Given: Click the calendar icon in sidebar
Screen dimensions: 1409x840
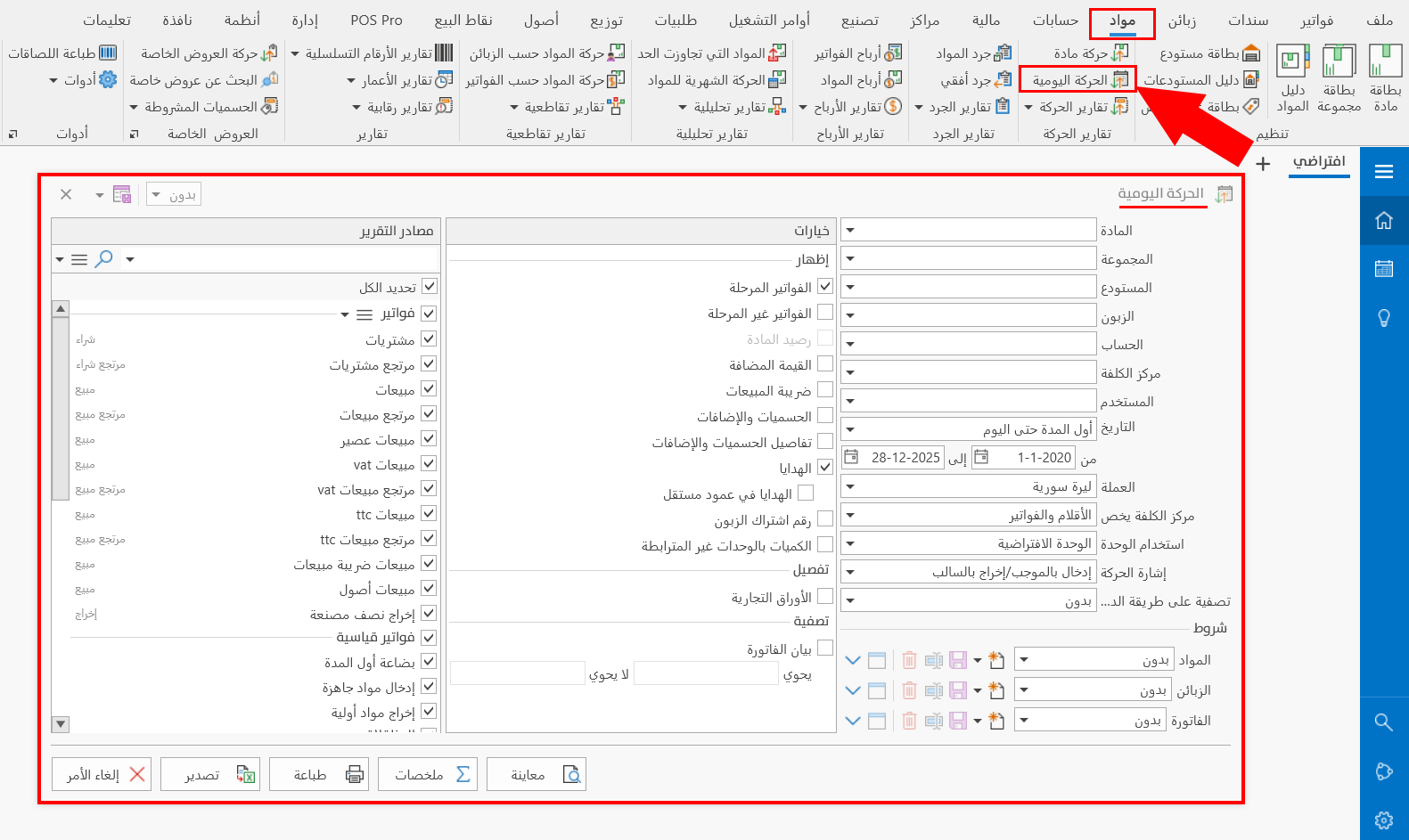Looking at the screenshot, I should [x=1384, y=268].
